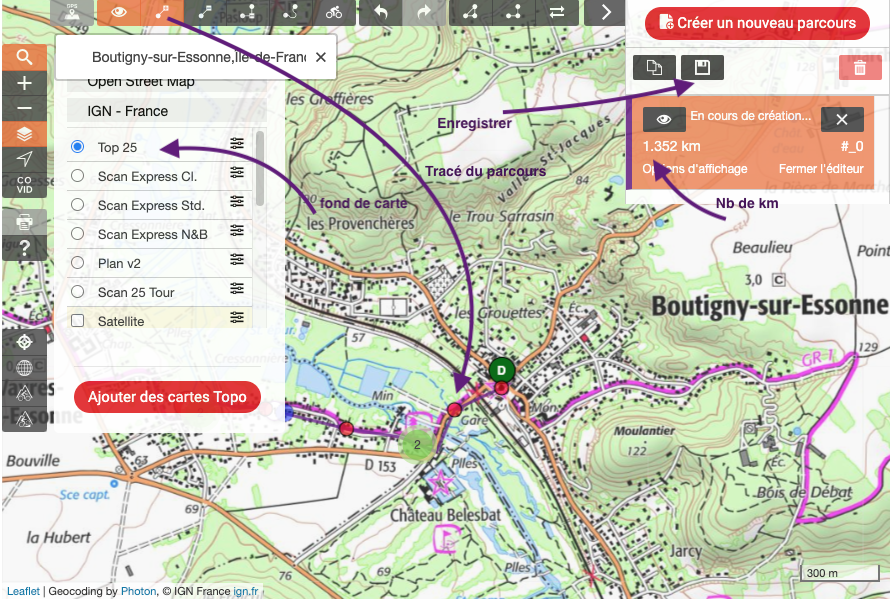The image size is (891, 603).
Task: Click Options d'affichage in the route panel
Action: (x=694, y=168)
